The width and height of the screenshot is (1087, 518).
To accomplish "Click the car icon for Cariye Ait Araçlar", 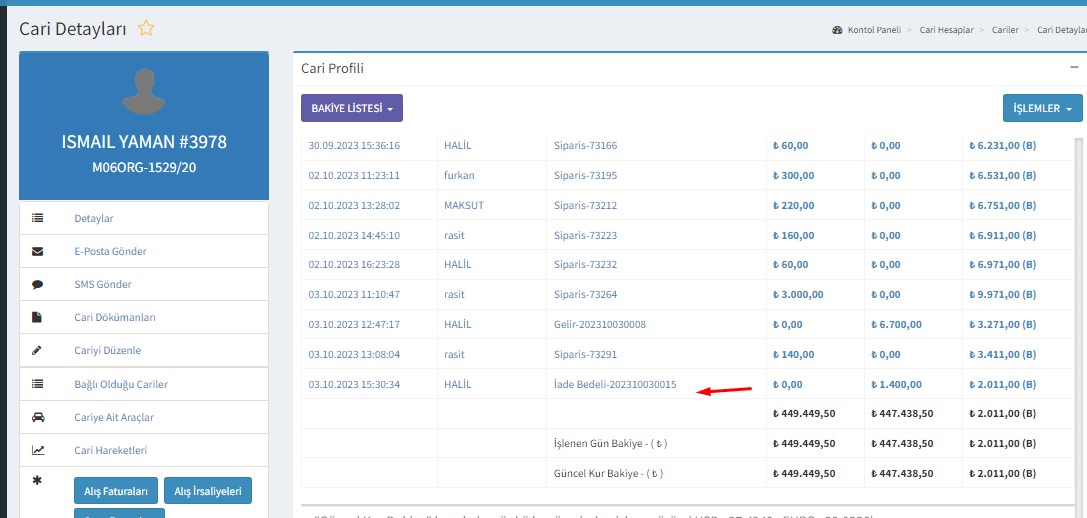I will tap(38, 417).
